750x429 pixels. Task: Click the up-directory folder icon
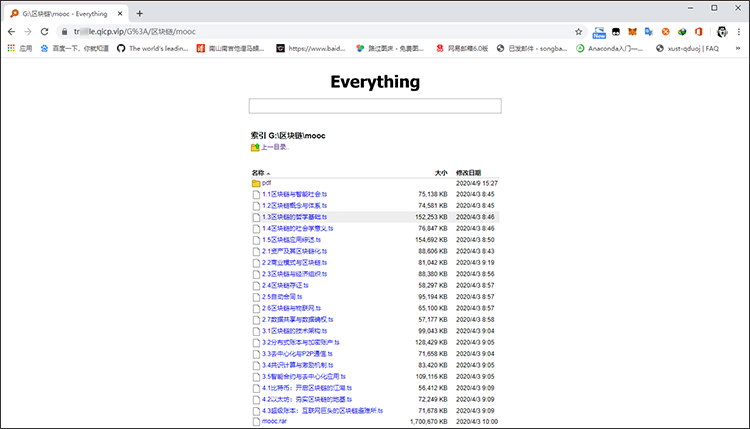pos(255,147)
